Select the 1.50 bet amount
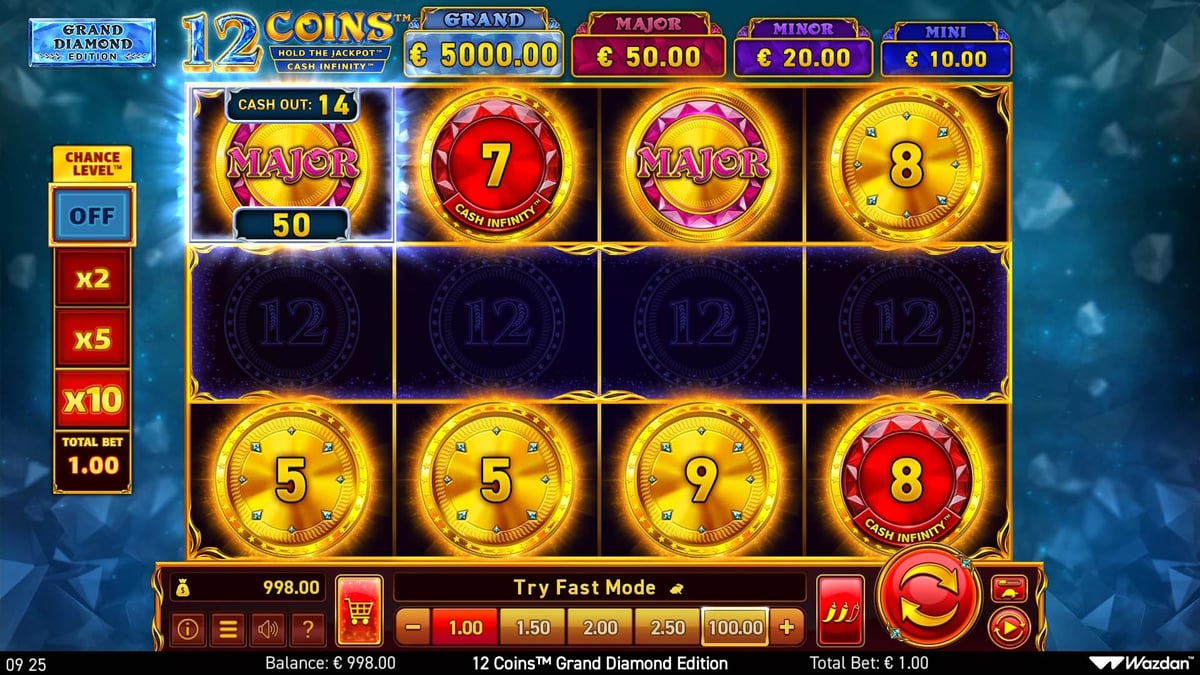Image resolution: width=1200 pixels, height=675 pixels. click(x=532, y=628)
